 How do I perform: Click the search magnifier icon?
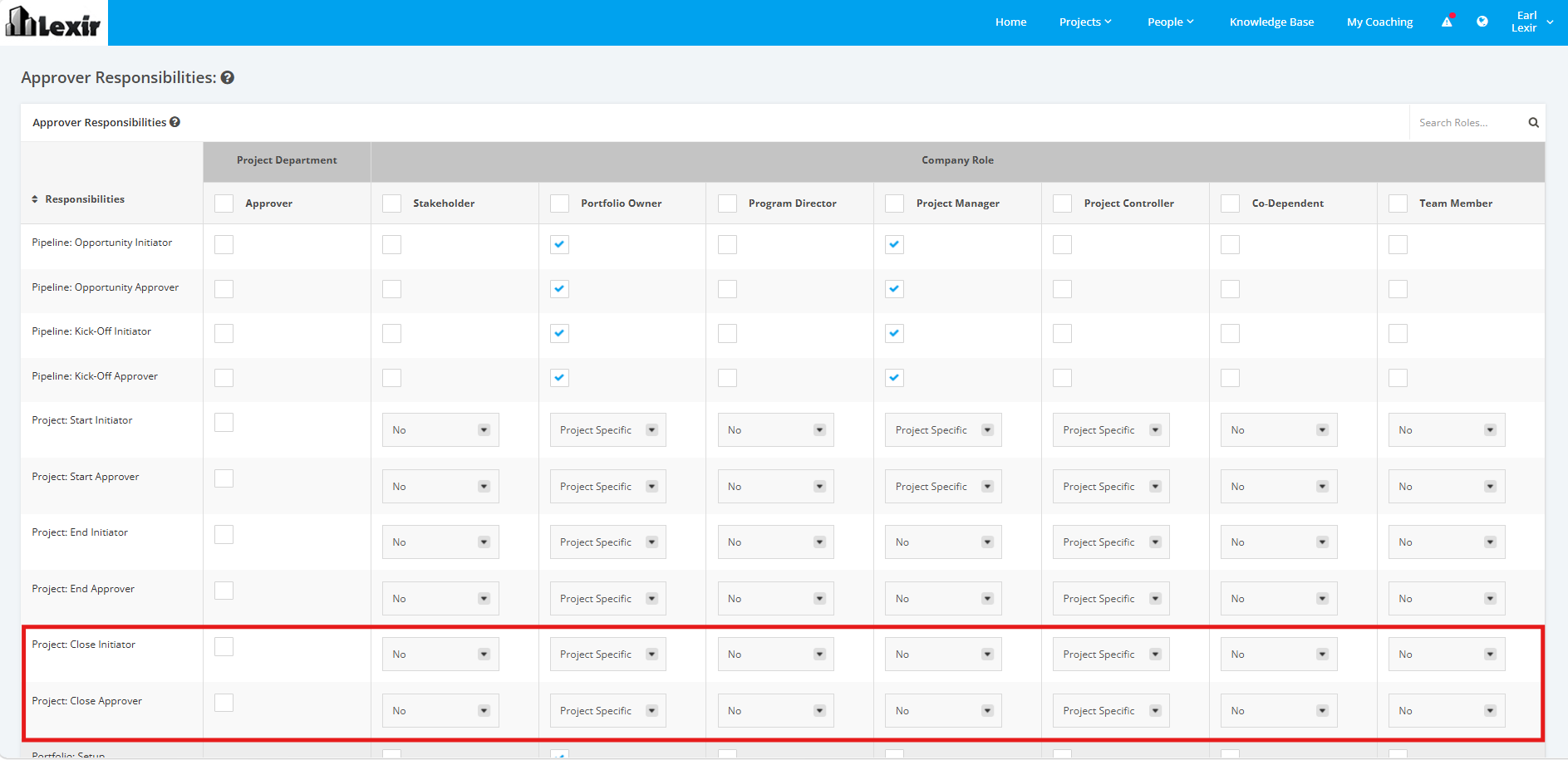coord(1533,123)
